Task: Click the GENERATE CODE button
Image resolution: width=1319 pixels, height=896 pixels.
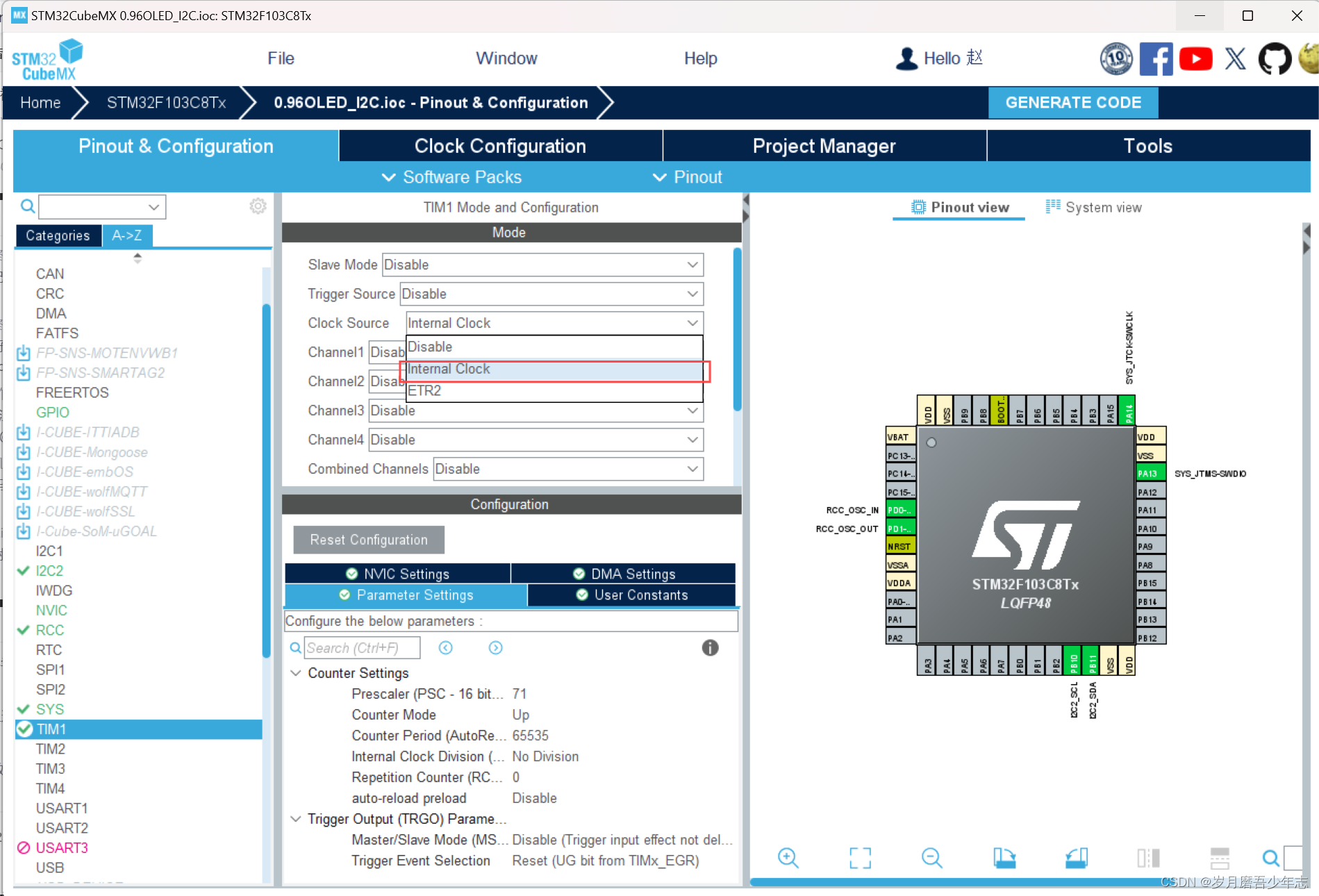Action: click(1073, 103)
